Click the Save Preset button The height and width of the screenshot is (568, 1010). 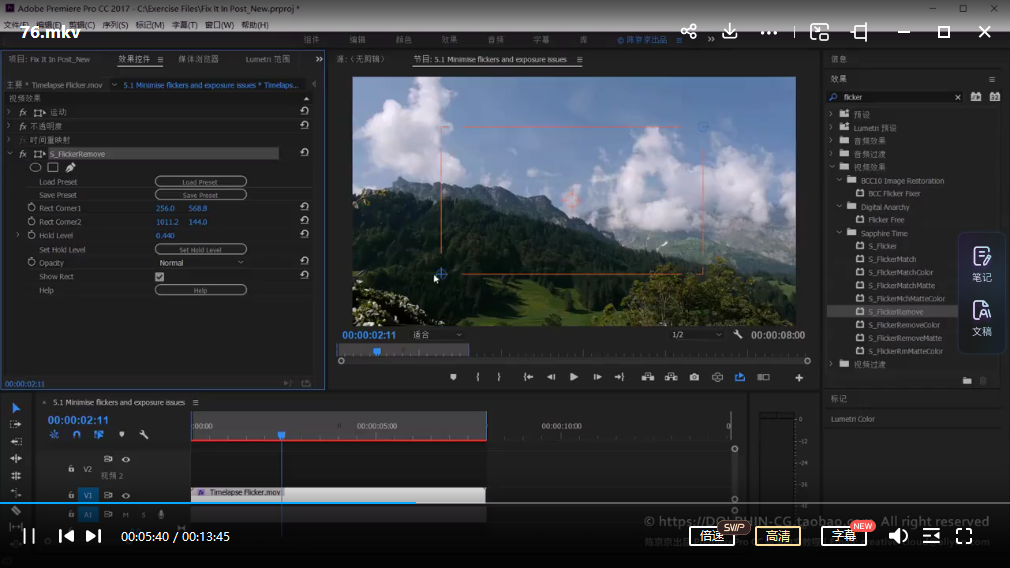point(201,194)
